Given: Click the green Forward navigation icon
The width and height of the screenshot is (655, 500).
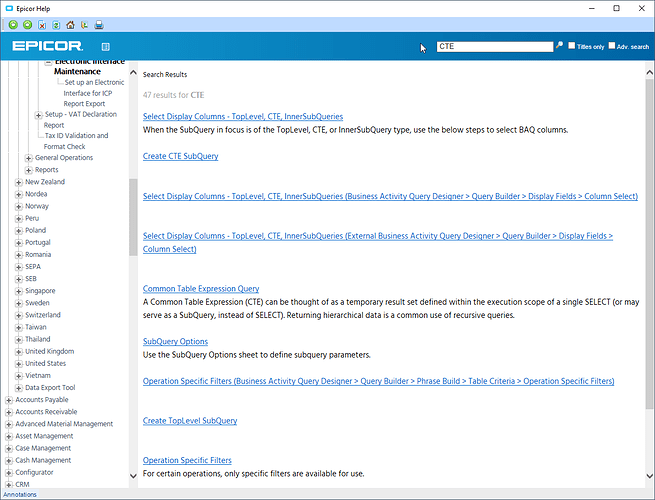Looking at the screenshot, I should point(28,25).
